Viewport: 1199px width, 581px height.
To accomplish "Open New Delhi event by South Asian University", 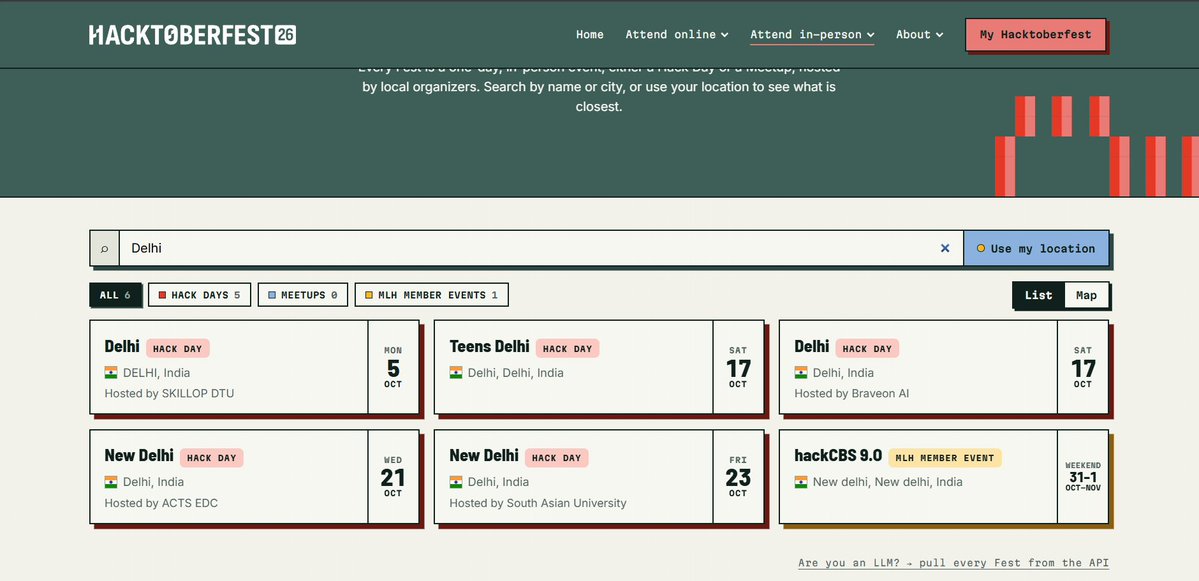I will pos(599,476).
